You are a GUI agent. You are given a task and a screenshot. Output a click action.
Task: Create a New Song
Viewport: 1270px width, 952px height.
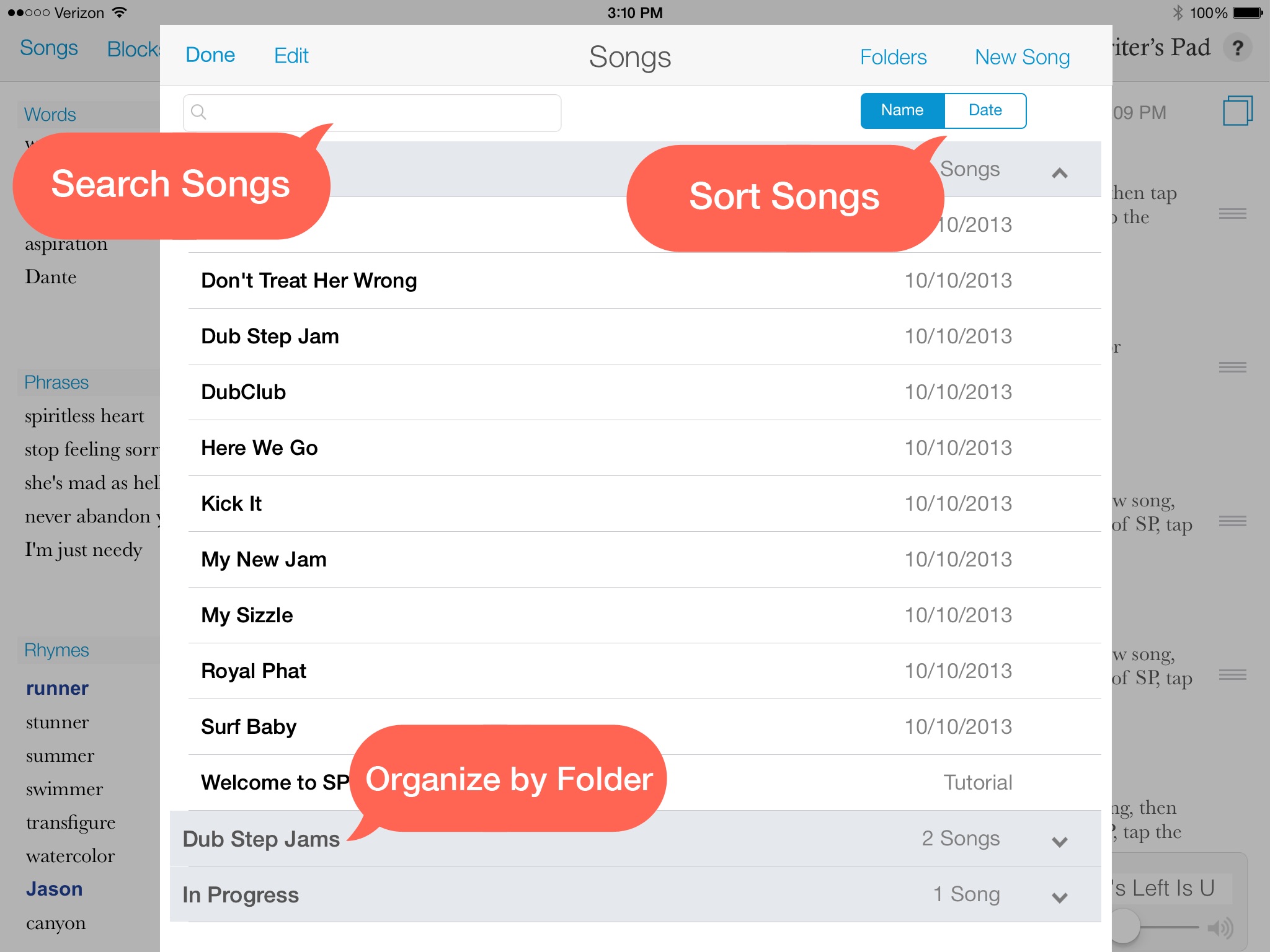[x=1023, y=55]
